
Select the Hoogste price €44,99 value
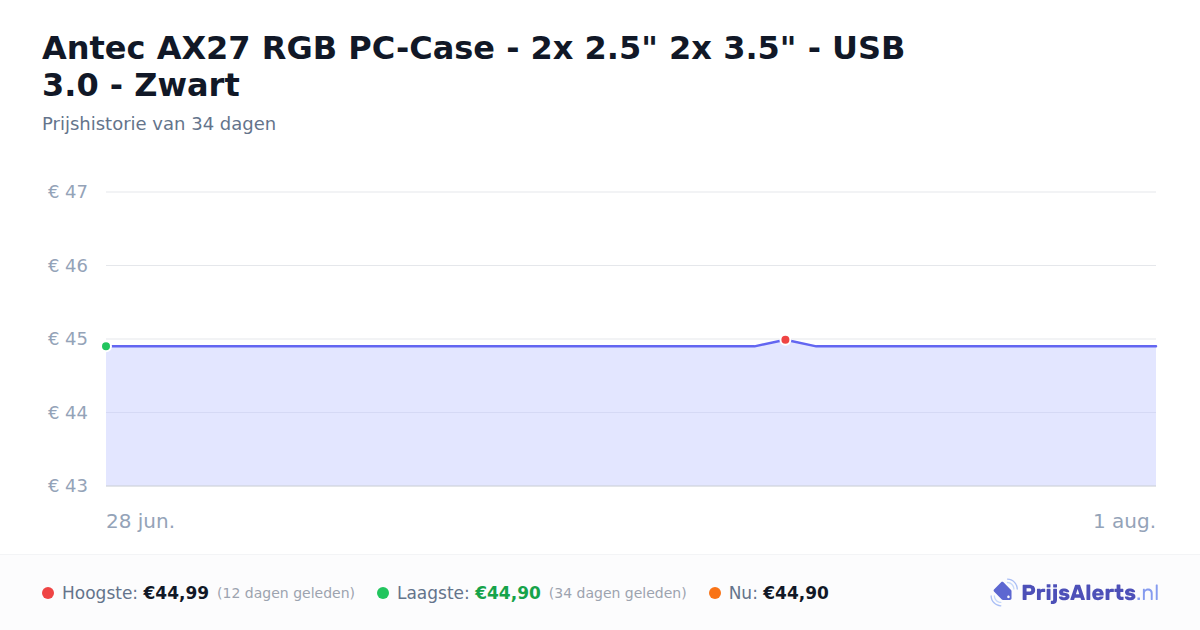(x=176, y=593)
